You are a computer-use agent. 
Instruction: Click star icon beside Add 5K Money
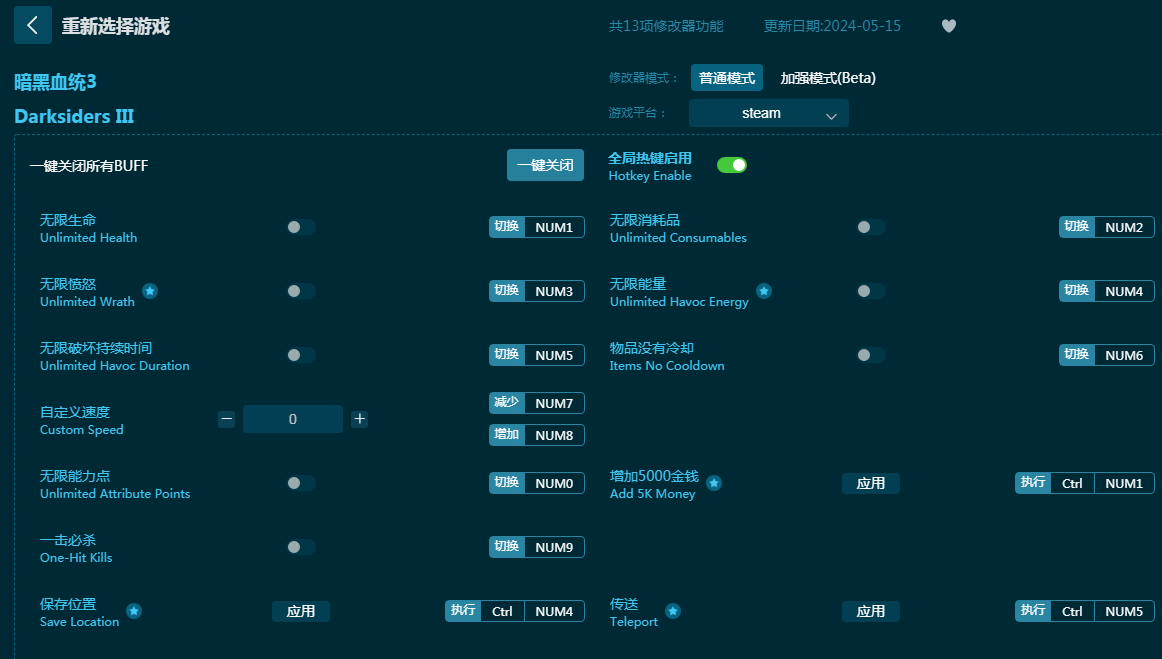pos(714,483)
